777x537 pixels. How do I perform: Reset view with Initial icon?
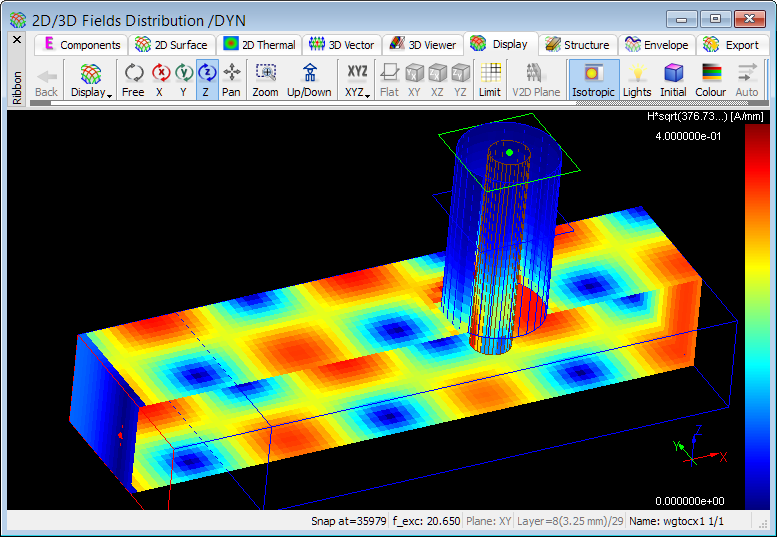coord(673,79)
